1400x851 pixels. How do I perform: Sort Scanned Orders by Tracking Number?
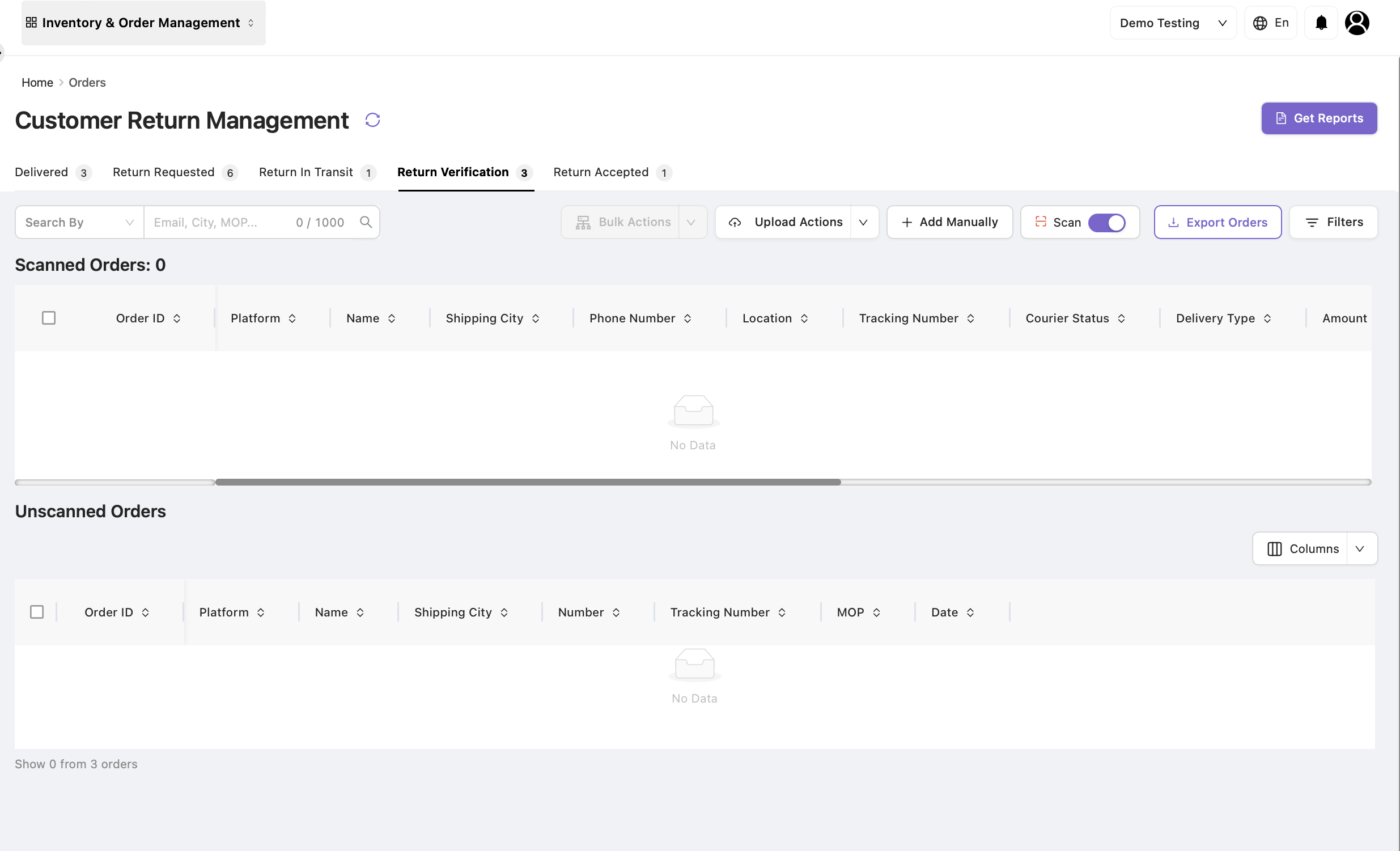[970, 318]
